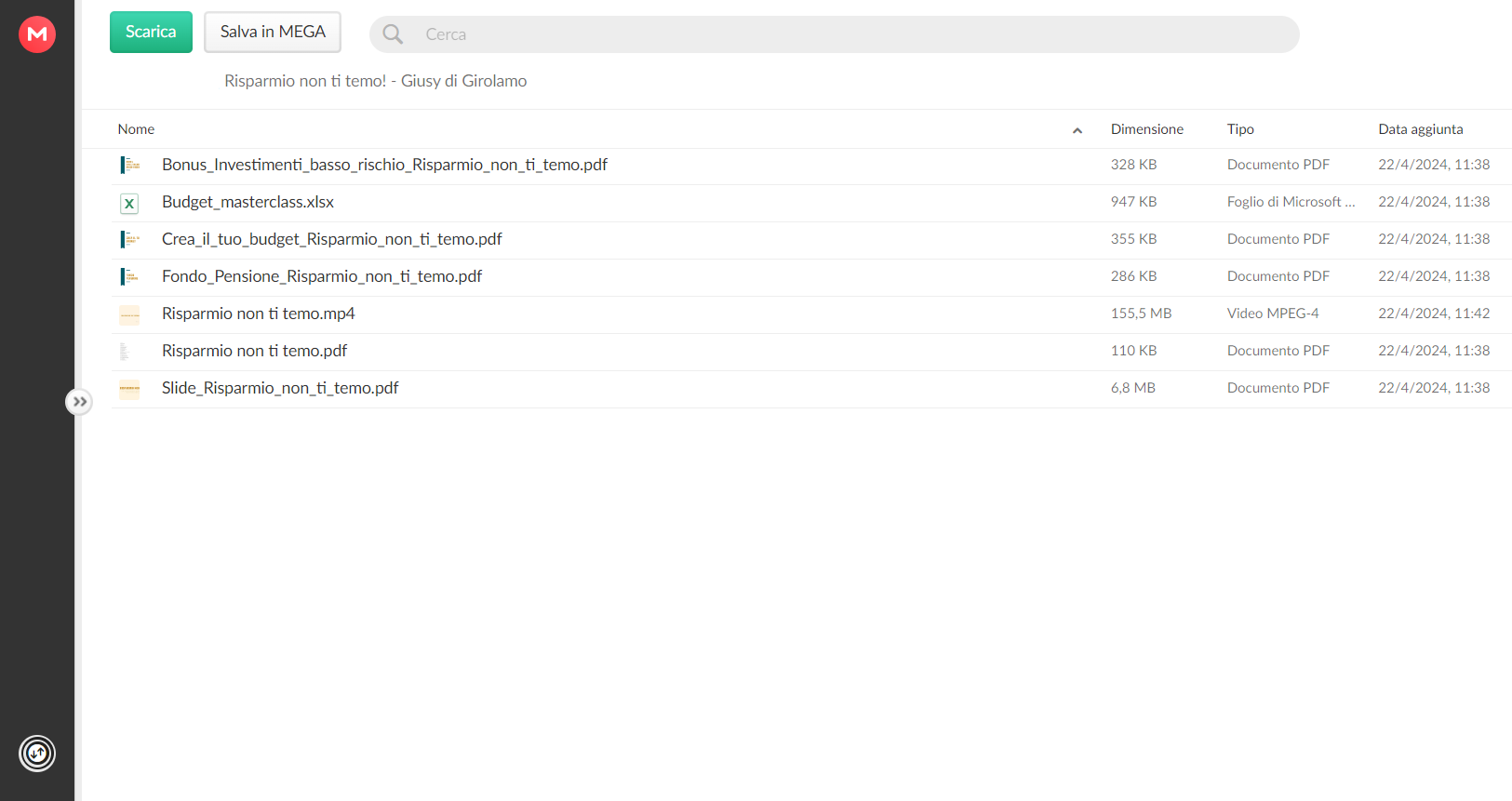Click the MEGA logo icon
Viewport: 1512px width, 801px height.
(x=37, y=34)
